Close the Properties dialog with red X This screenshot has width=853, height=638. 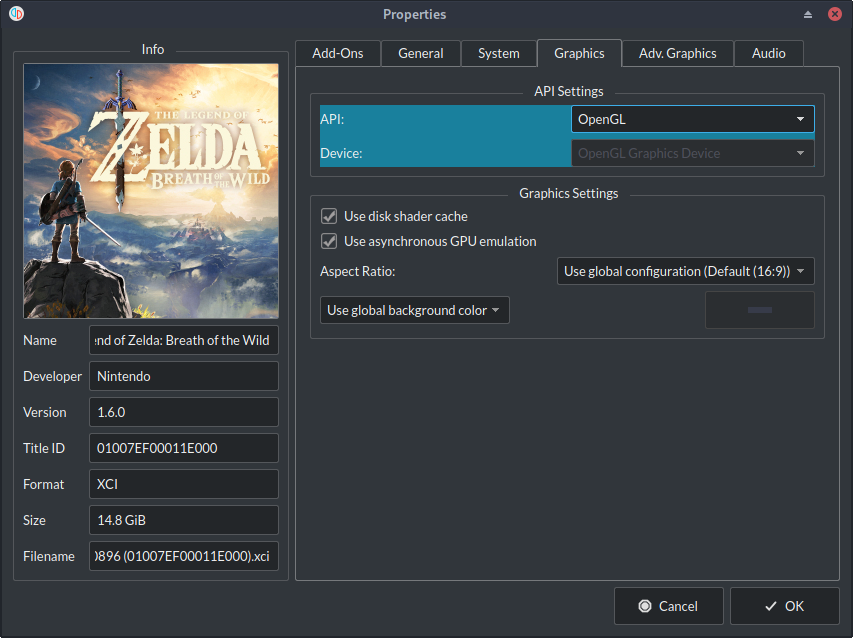(835, 14)
